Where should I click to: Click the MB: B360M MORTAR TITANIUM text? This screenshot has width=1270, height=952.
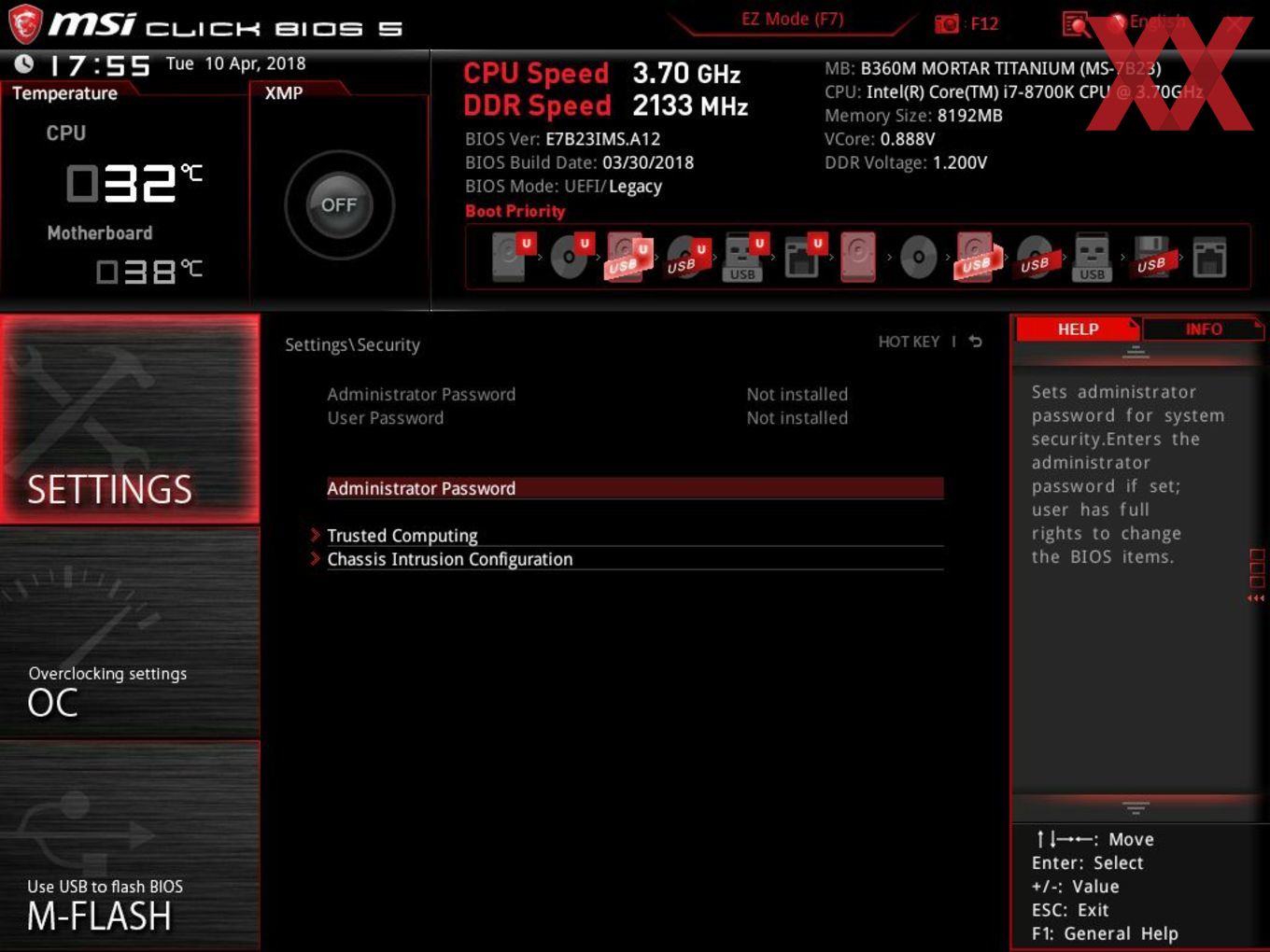pos(993,68)
